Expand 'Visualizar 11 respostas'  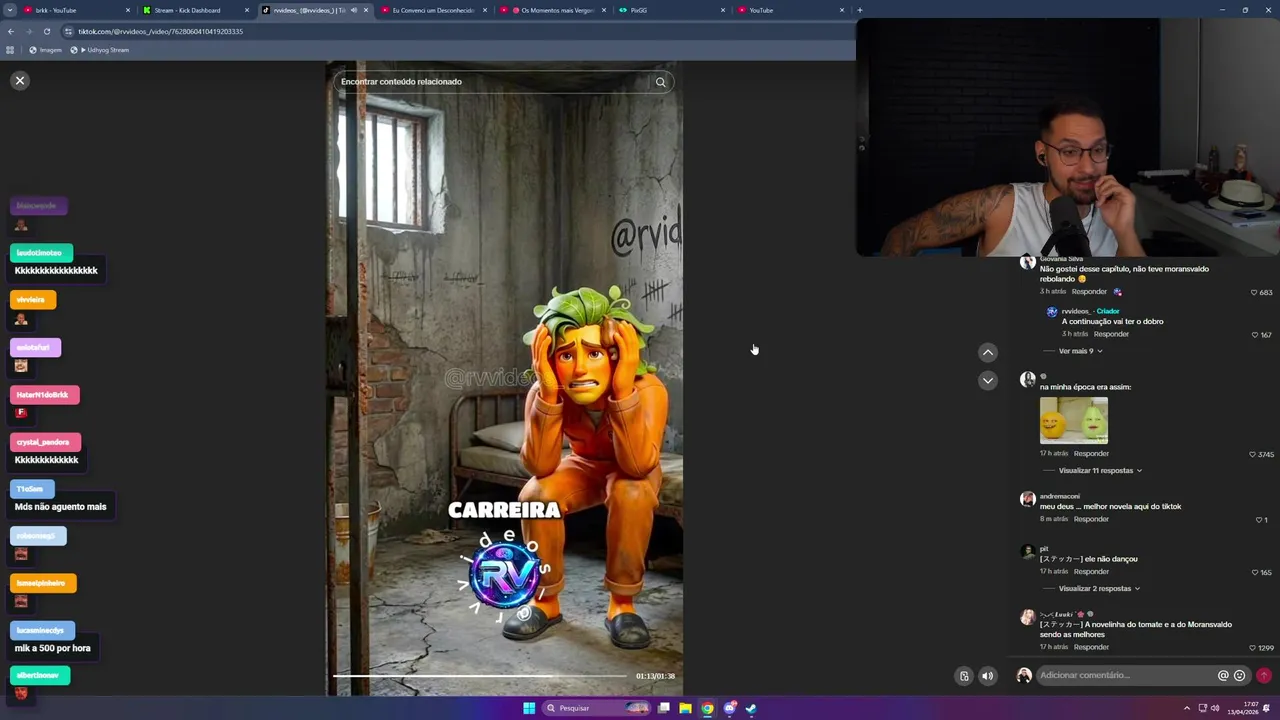[1100, 470]
